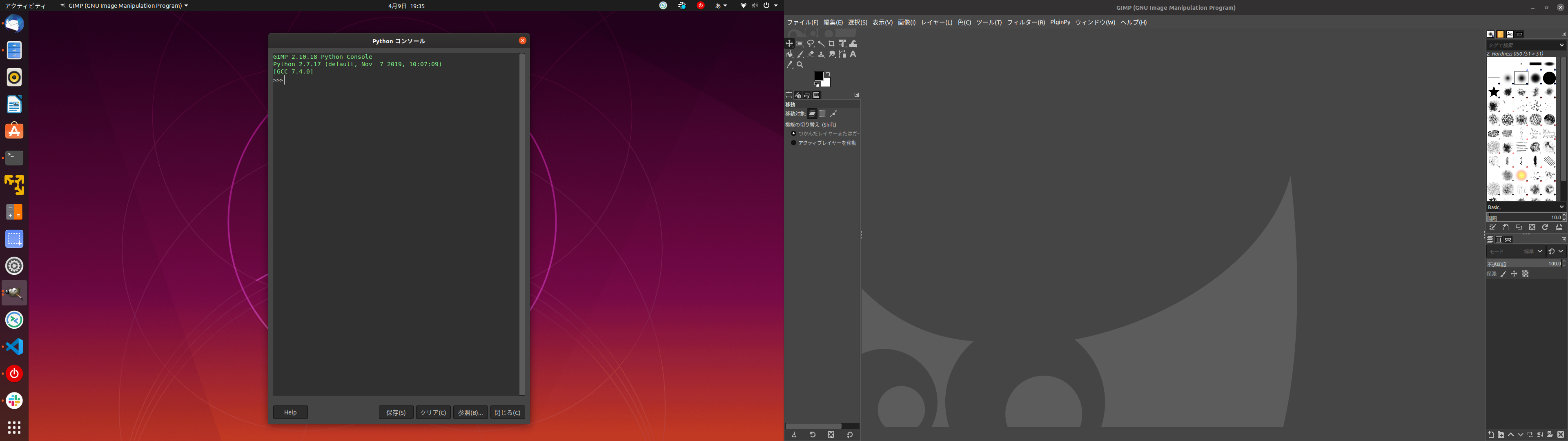The image size is (1568, 441).
Task: Switch to the Channels tab
Action: [1499, 240]
